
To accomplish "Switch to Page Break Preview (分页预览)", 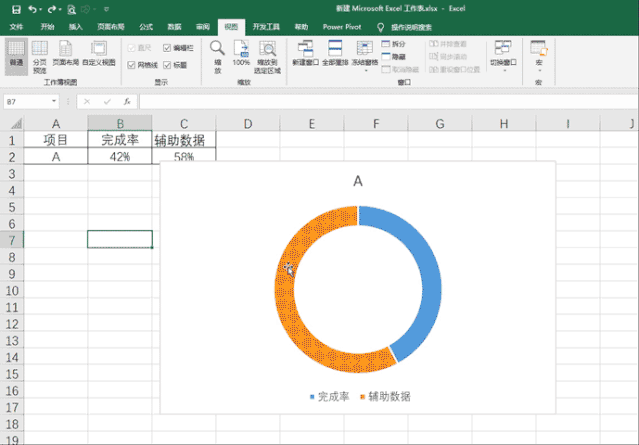I will click(x=40, y=57).
